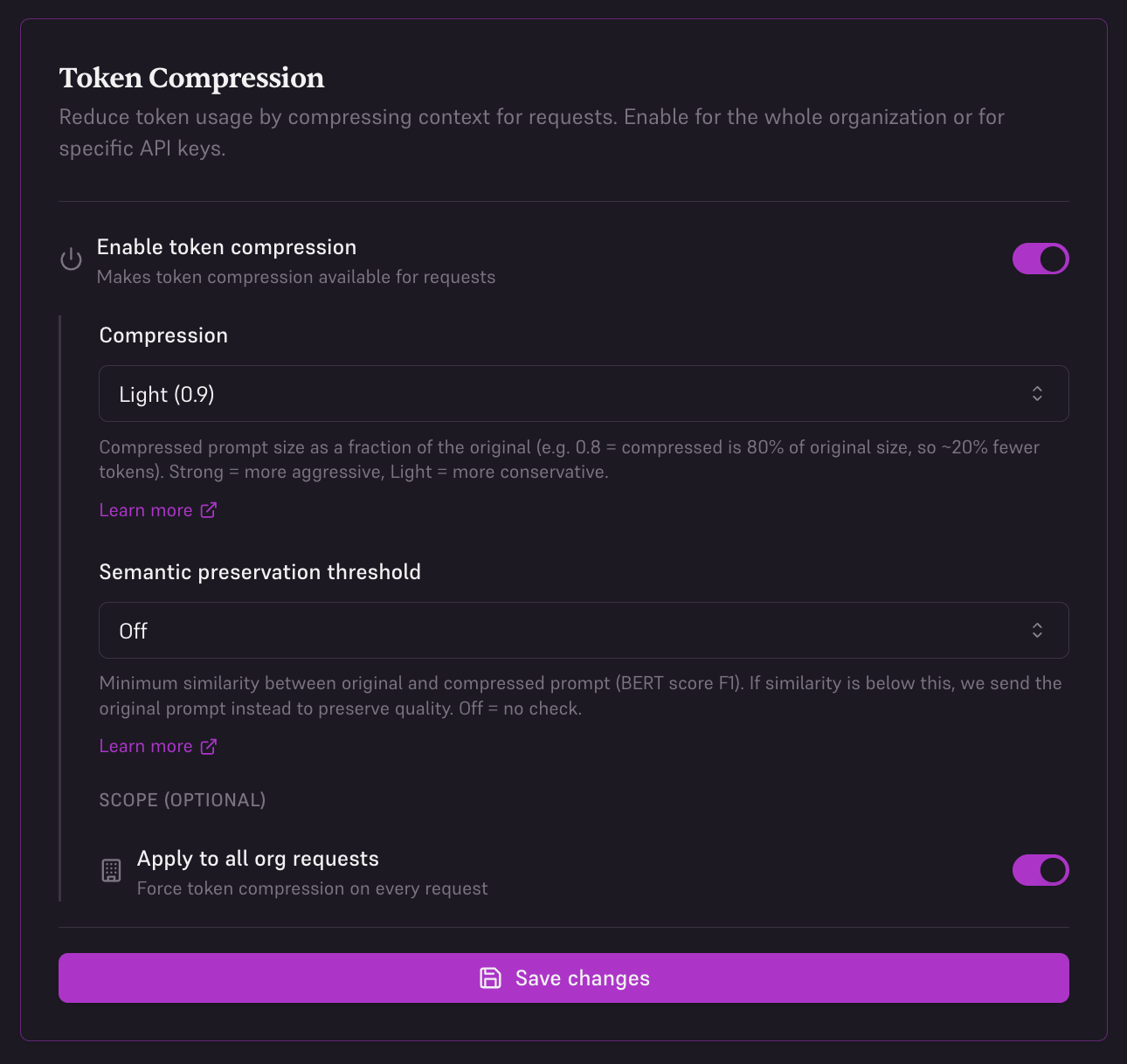
Task: Click the external link icon after the second Learn more
Action: click(208, 745)
